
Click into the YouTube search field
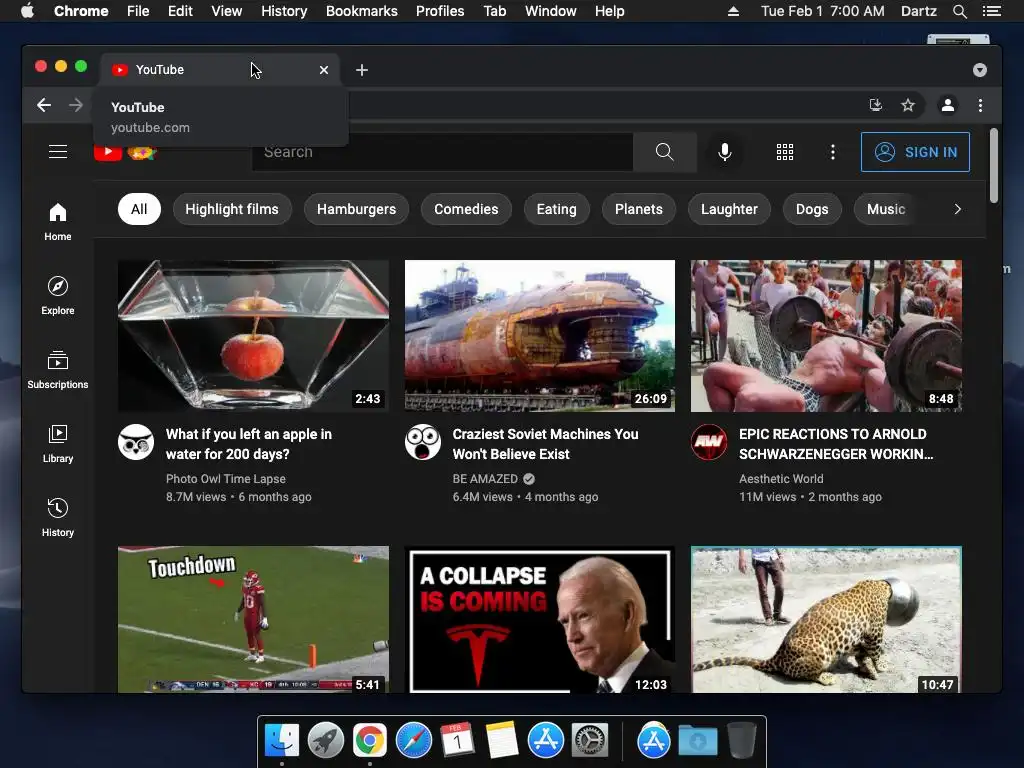(442, 152)
